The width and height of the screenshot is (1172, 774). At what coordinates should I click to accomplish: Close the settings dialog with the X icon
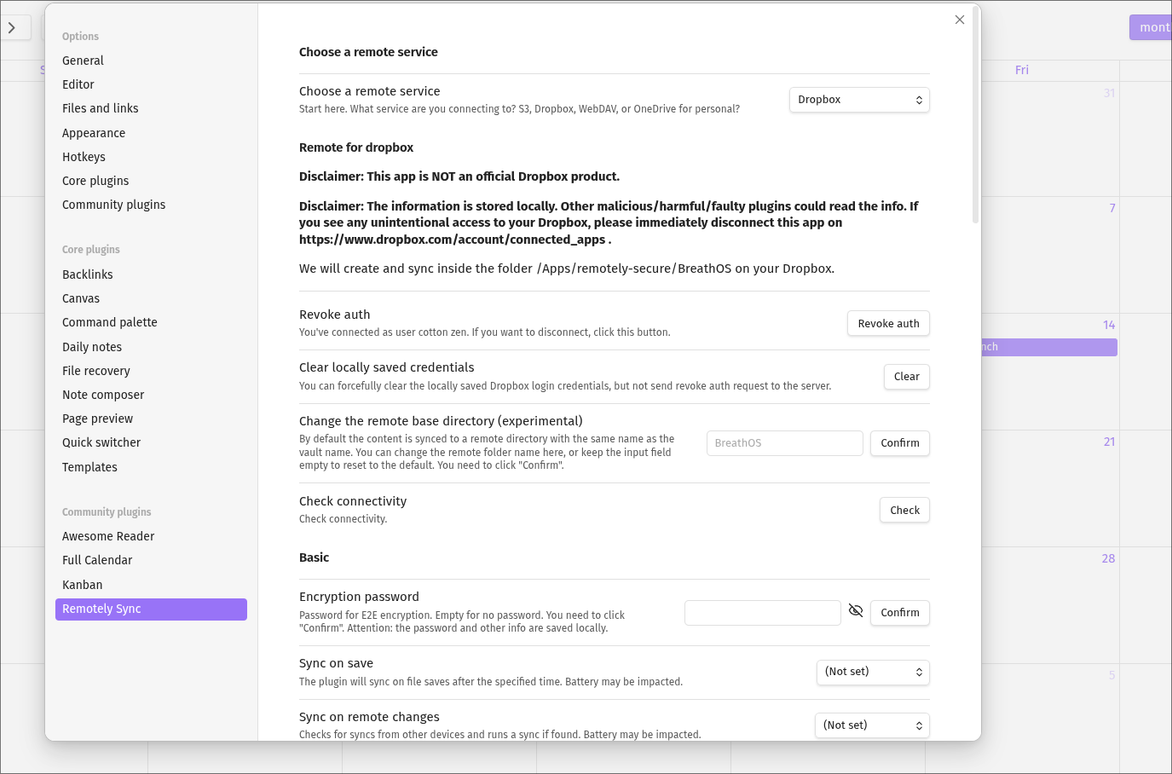click(960, 19)
